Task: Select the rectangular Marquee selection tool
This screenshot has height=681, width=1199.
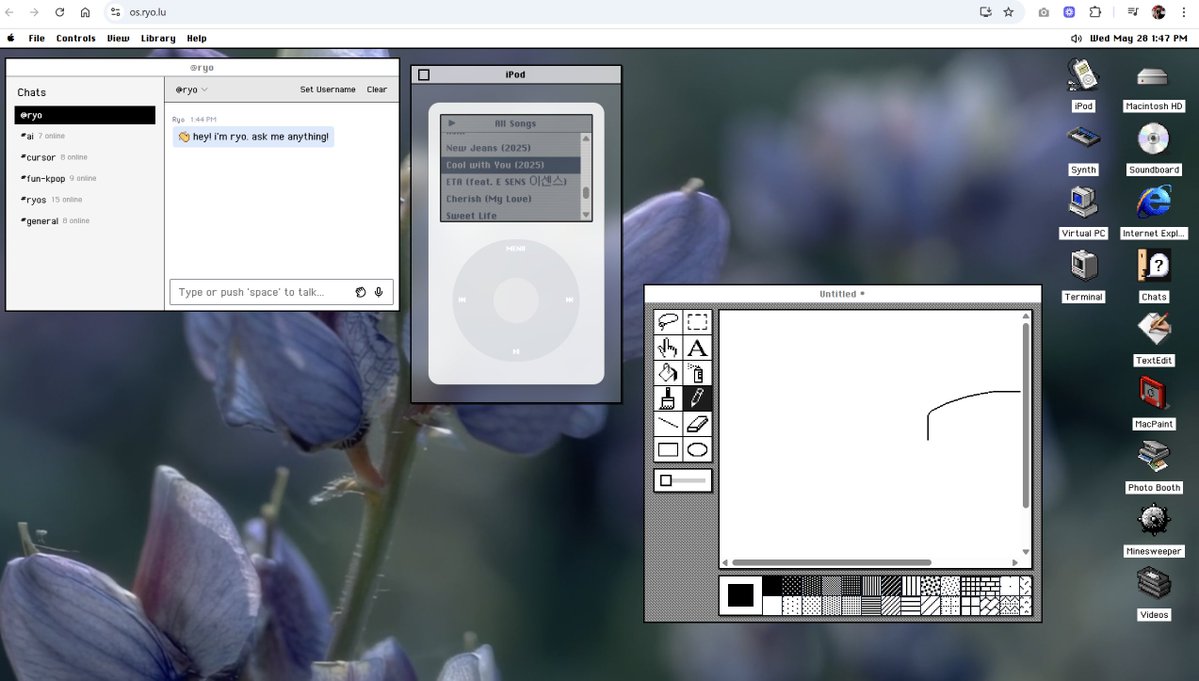Action: (697, 322)
